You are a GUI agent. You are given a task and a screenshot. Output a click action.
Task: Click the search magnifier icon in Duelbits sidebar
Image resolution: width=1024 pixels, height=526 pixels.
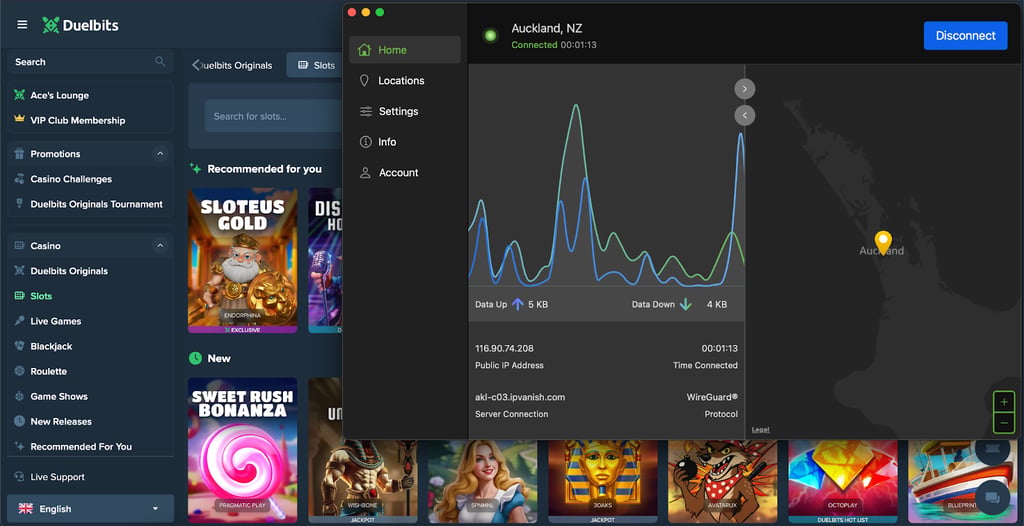click(x=160, y=61)
